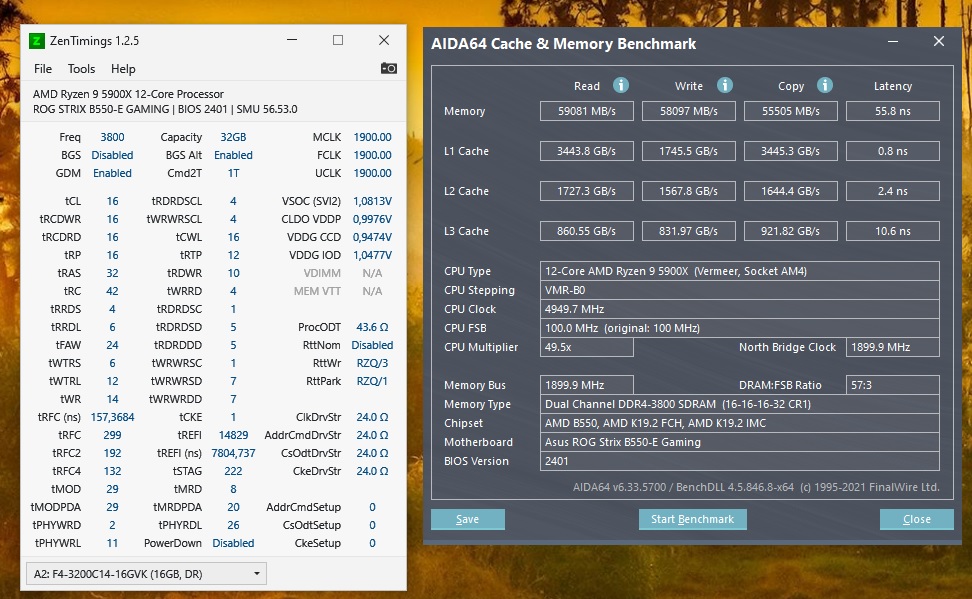Click the CPU Type field with Ryzen 9 5900X
Viewport: 972px width, 599px height.
pos(740,271)
